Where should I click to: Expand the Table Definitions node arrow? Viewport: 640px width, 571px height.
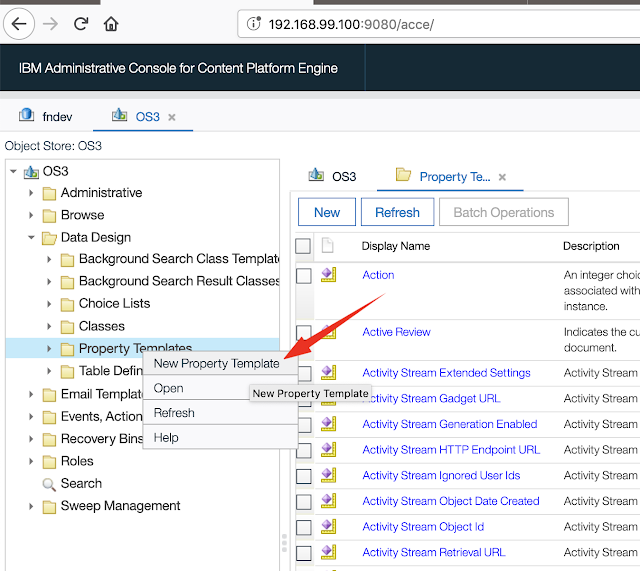[x=49, y=371]
